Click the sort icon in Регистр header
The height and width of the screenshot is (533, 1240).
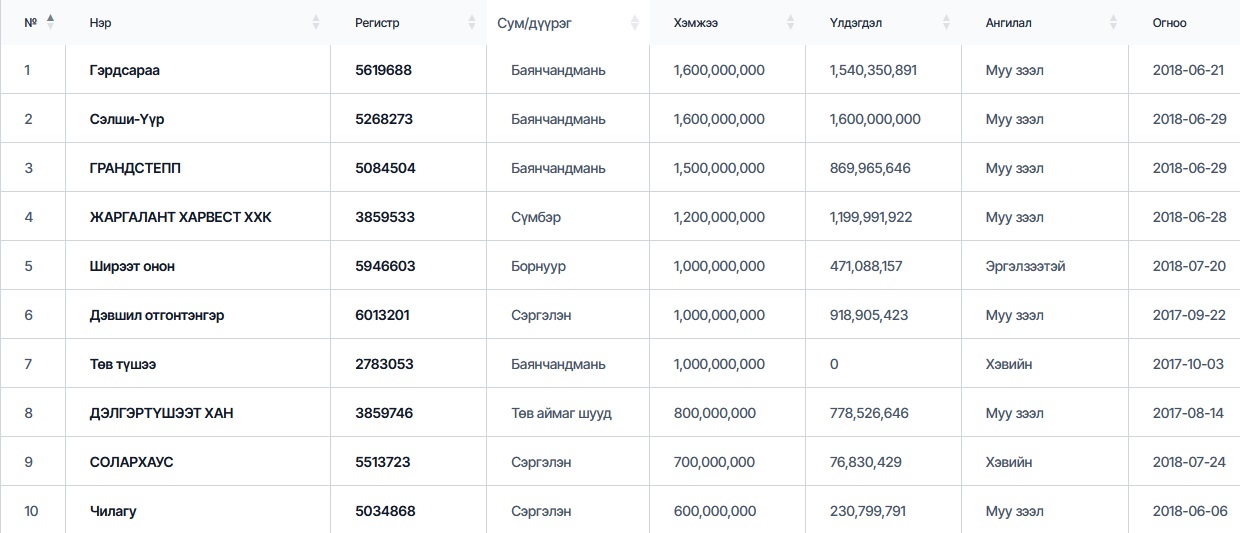coord(472,22)
